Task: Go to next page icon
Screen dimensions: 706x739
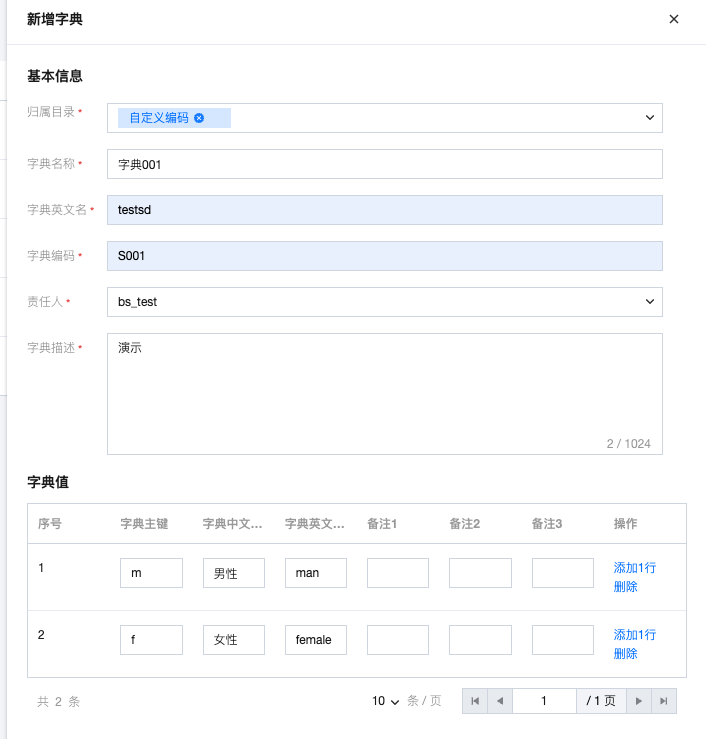Action: (x=639, y=701)
